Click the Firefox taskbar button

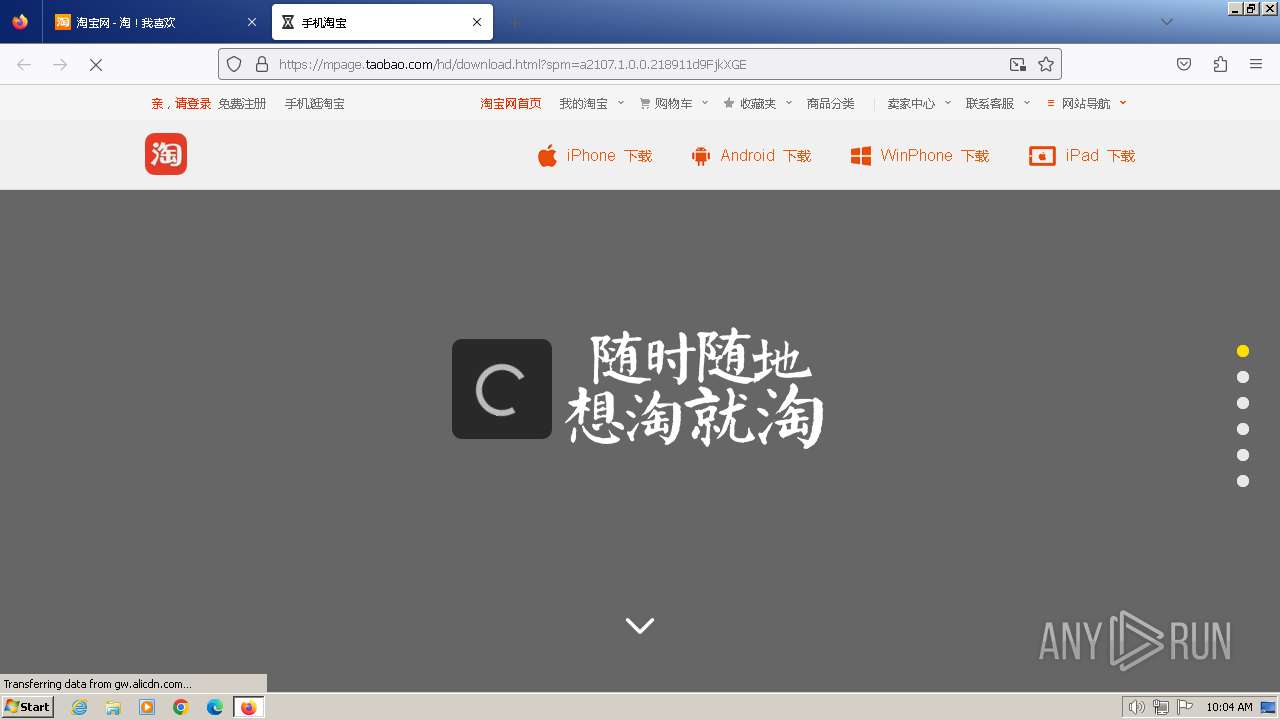tap(249, 707)
